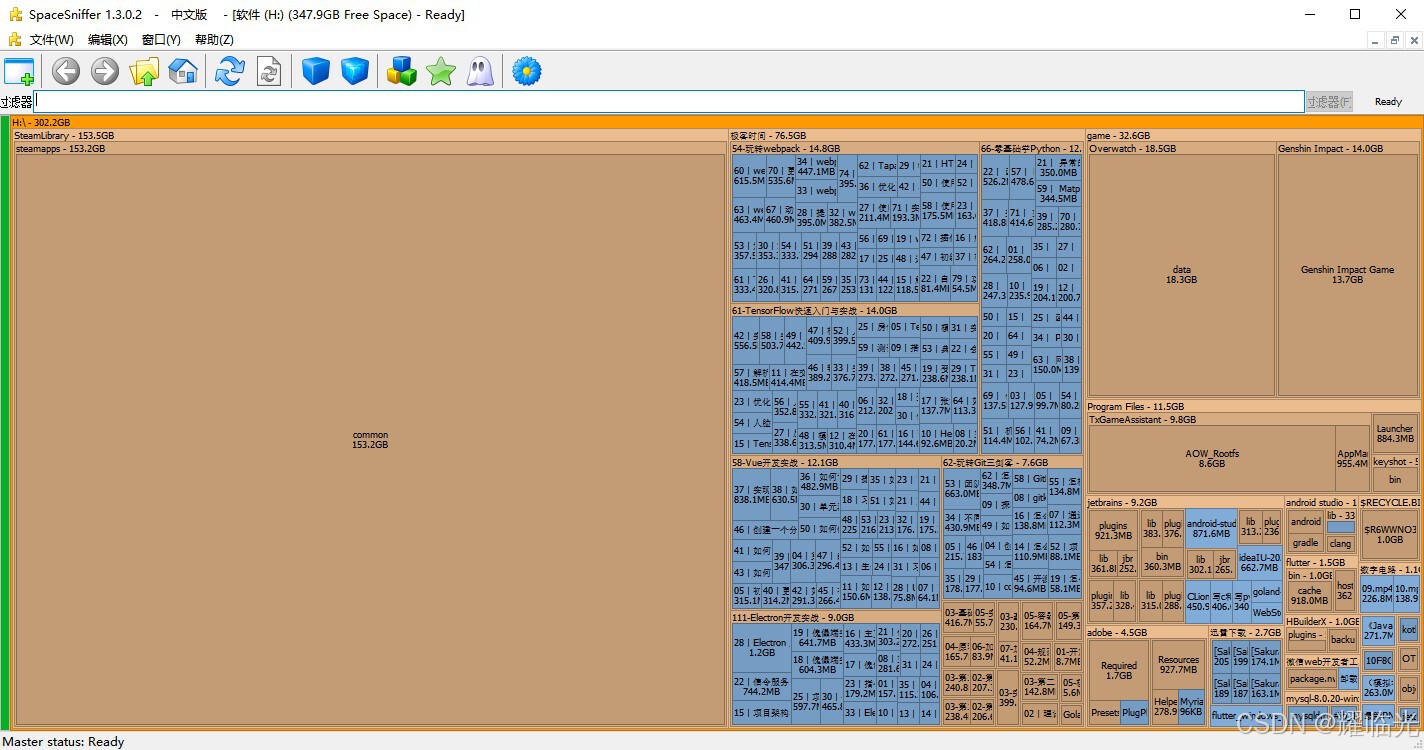The width and height of the screenshot is (1424, 750).
Task: Select the Required 1.7GB block
Action: coord(1119,671)
